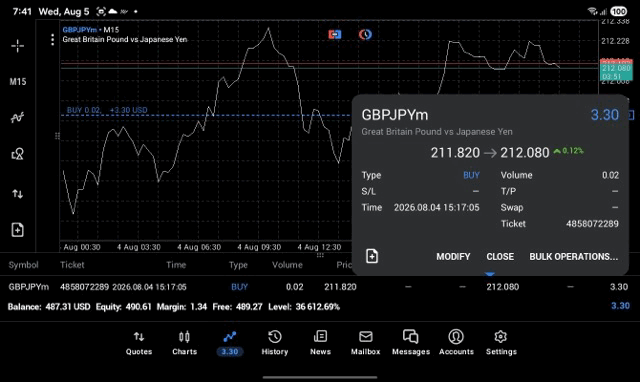The height and width of the screenshot is (382, 640).
Task: Open the indicators icon in left sidebar
Action: [18, 118]
